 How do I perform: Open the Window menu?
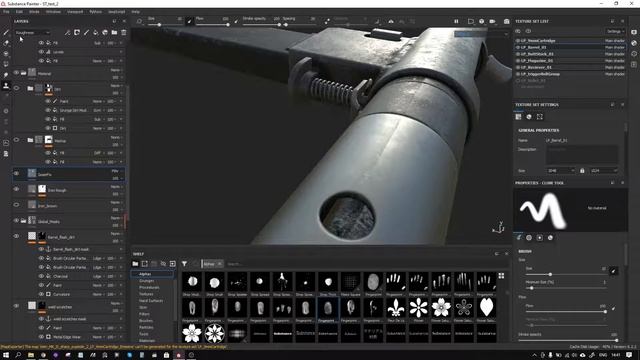pyautogui.click(x=53, y=12)
